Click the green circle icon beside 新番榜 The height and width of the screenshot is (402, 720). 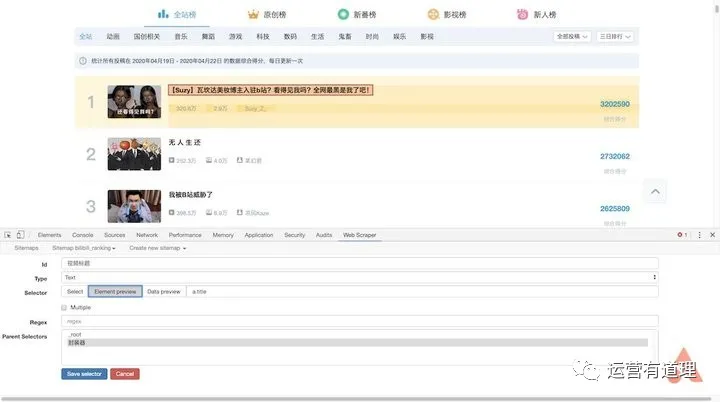pos(343,14)
